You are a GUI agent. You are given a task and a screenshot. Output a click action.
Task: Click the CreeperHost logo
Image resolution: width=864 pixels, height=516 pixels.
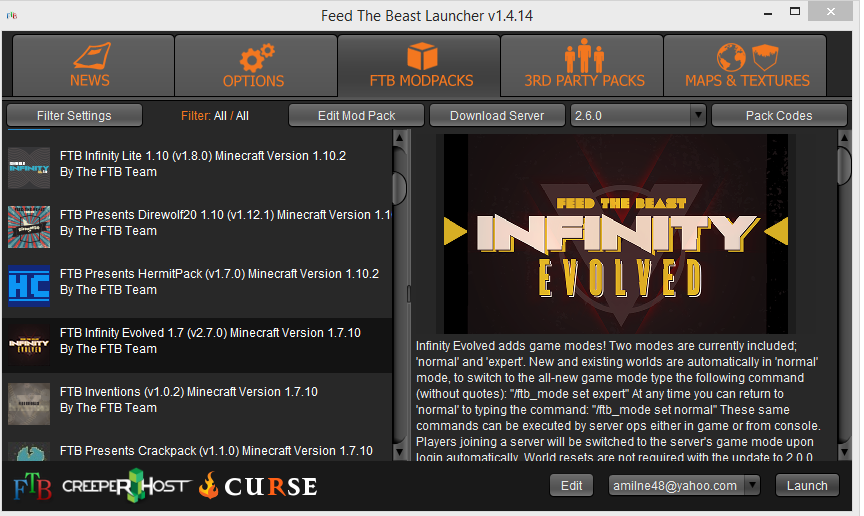126,486
